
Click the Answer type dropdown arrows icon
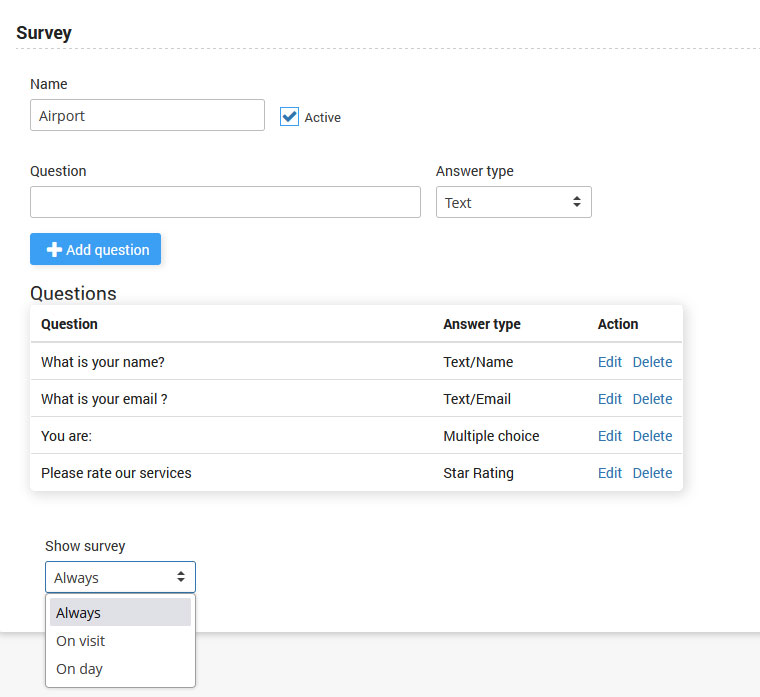576,202
